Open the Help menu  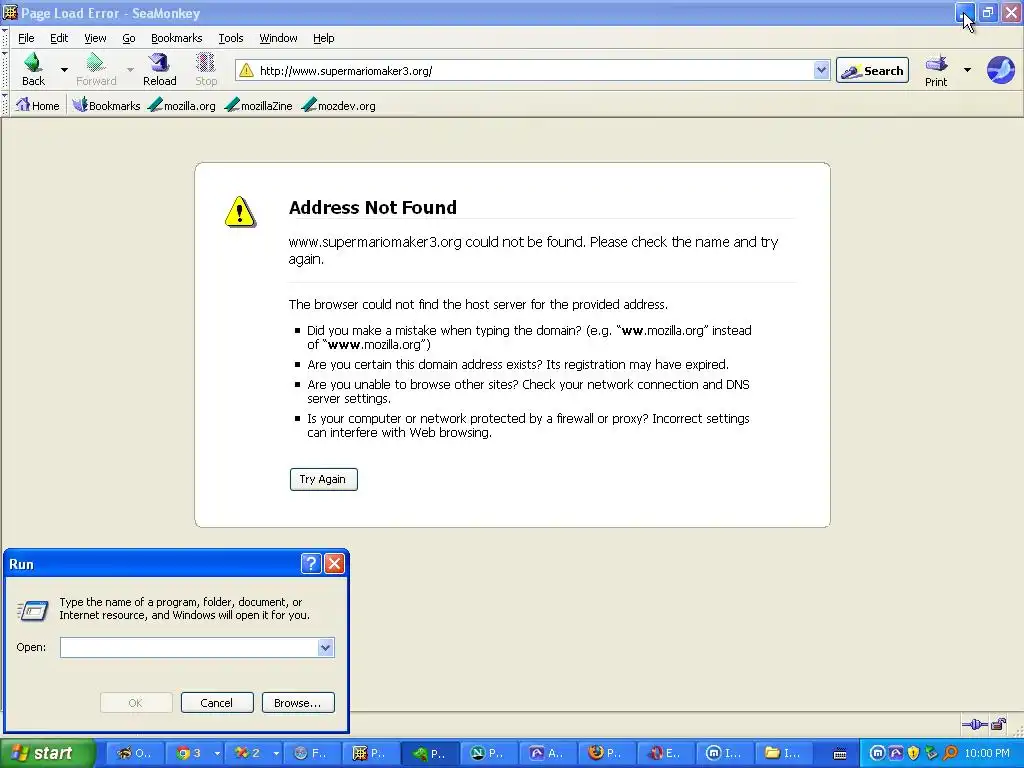(323, 38)
